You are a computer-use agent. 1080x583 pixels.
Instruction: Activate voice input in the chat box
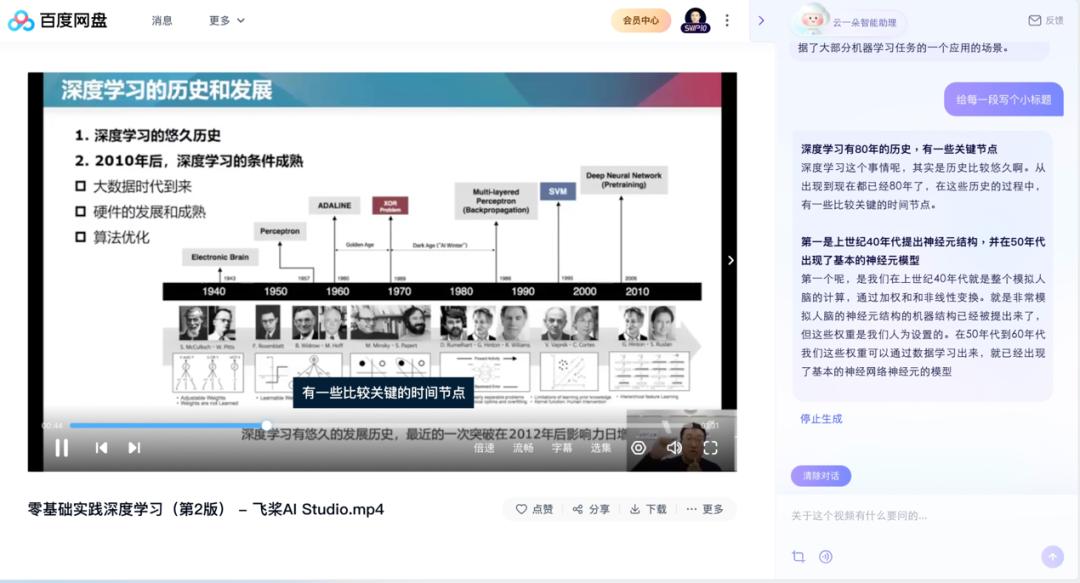point(826,556)
